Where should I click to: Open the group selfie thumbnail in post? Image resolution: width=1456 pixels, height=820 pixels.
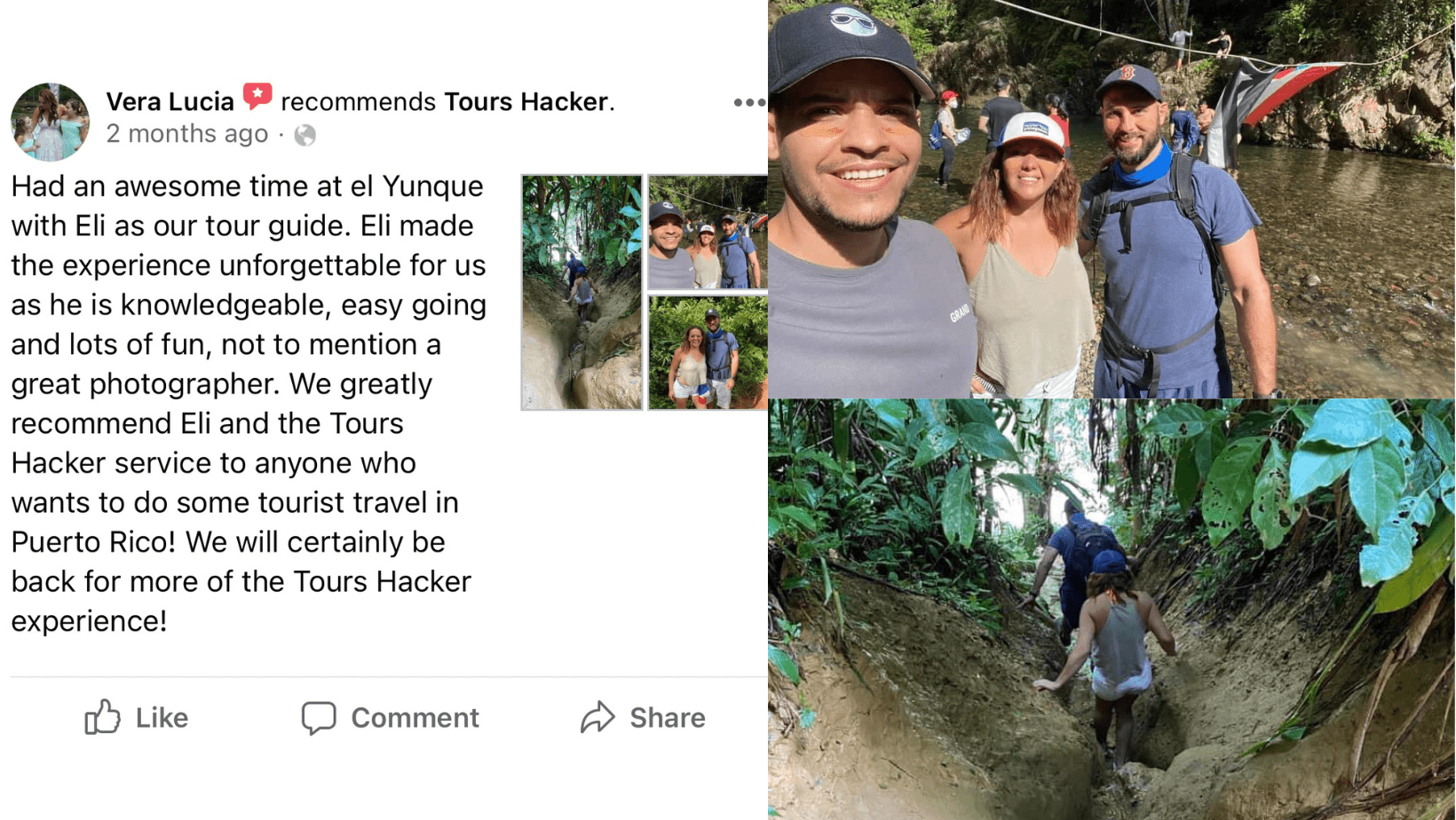[708, 233]
